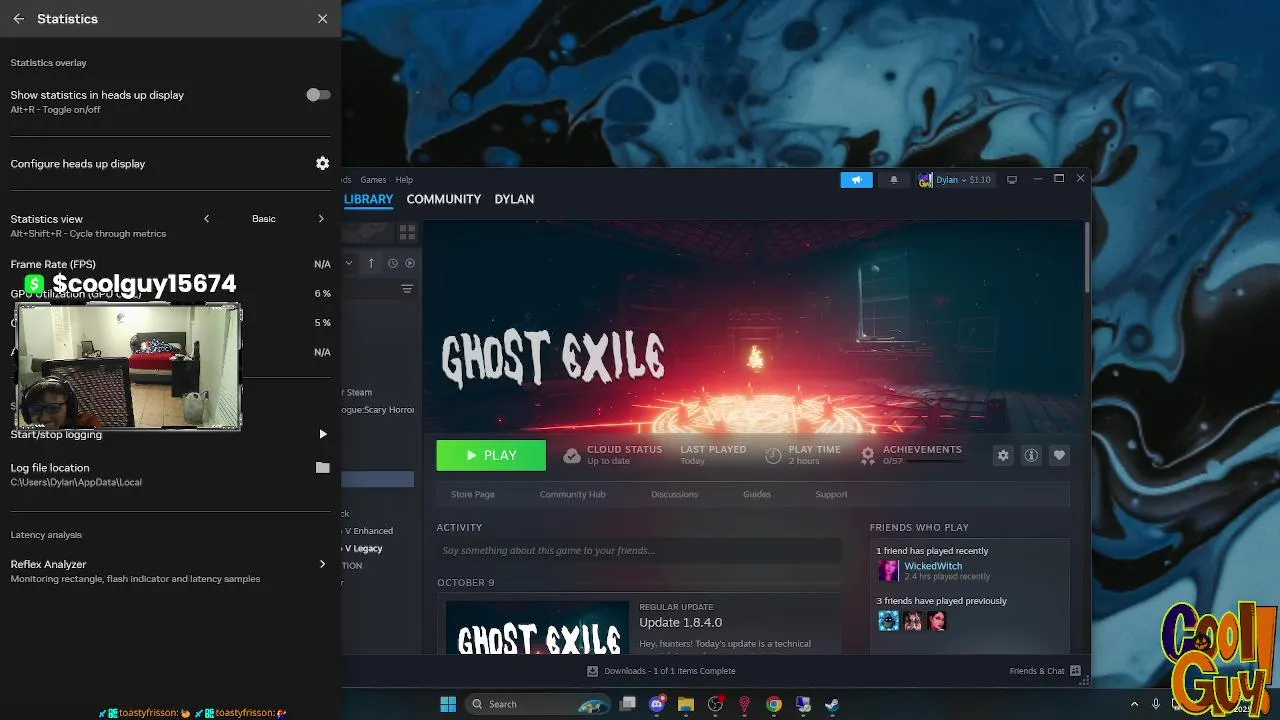
Task: Toggle Show statistics in heads up display
Action: point(318,94)
